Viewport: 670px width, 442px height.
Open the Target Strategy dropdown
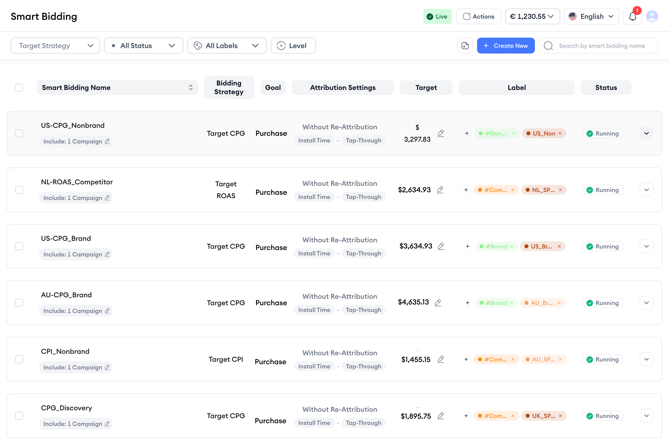pos(56,46)
